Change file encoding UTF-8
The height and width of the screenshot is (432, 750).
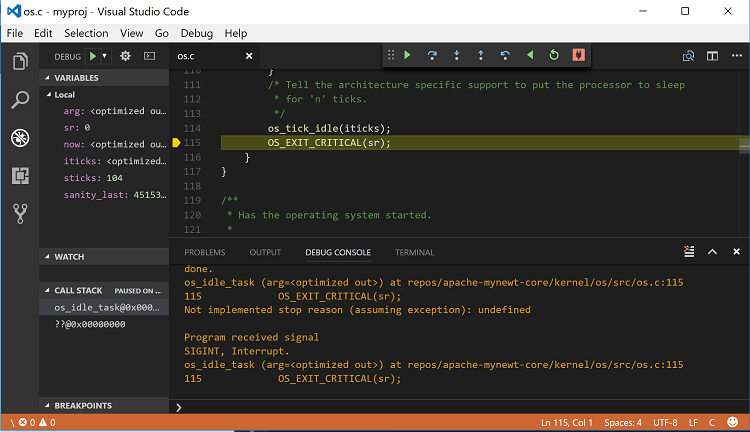click(x=665, y=422)
